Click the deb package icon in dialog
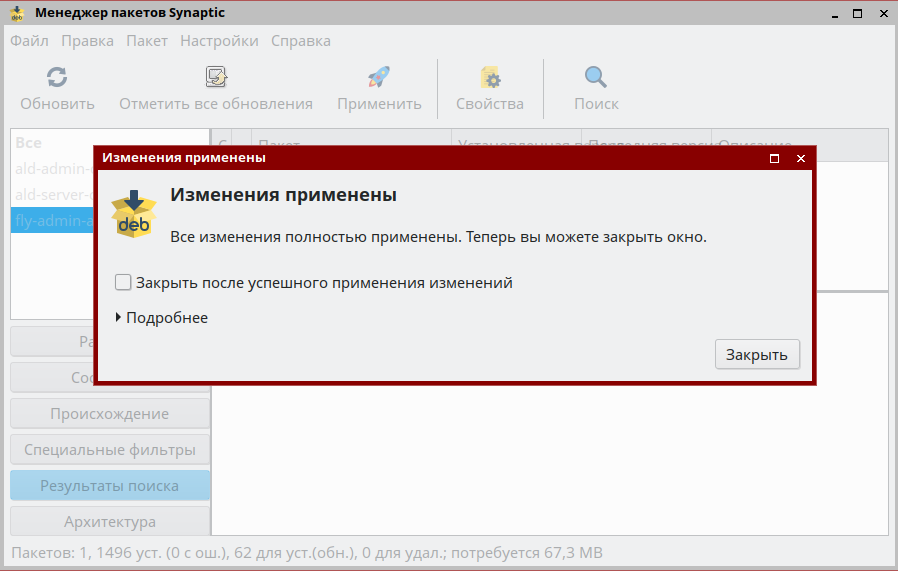 tap(134, 214)
